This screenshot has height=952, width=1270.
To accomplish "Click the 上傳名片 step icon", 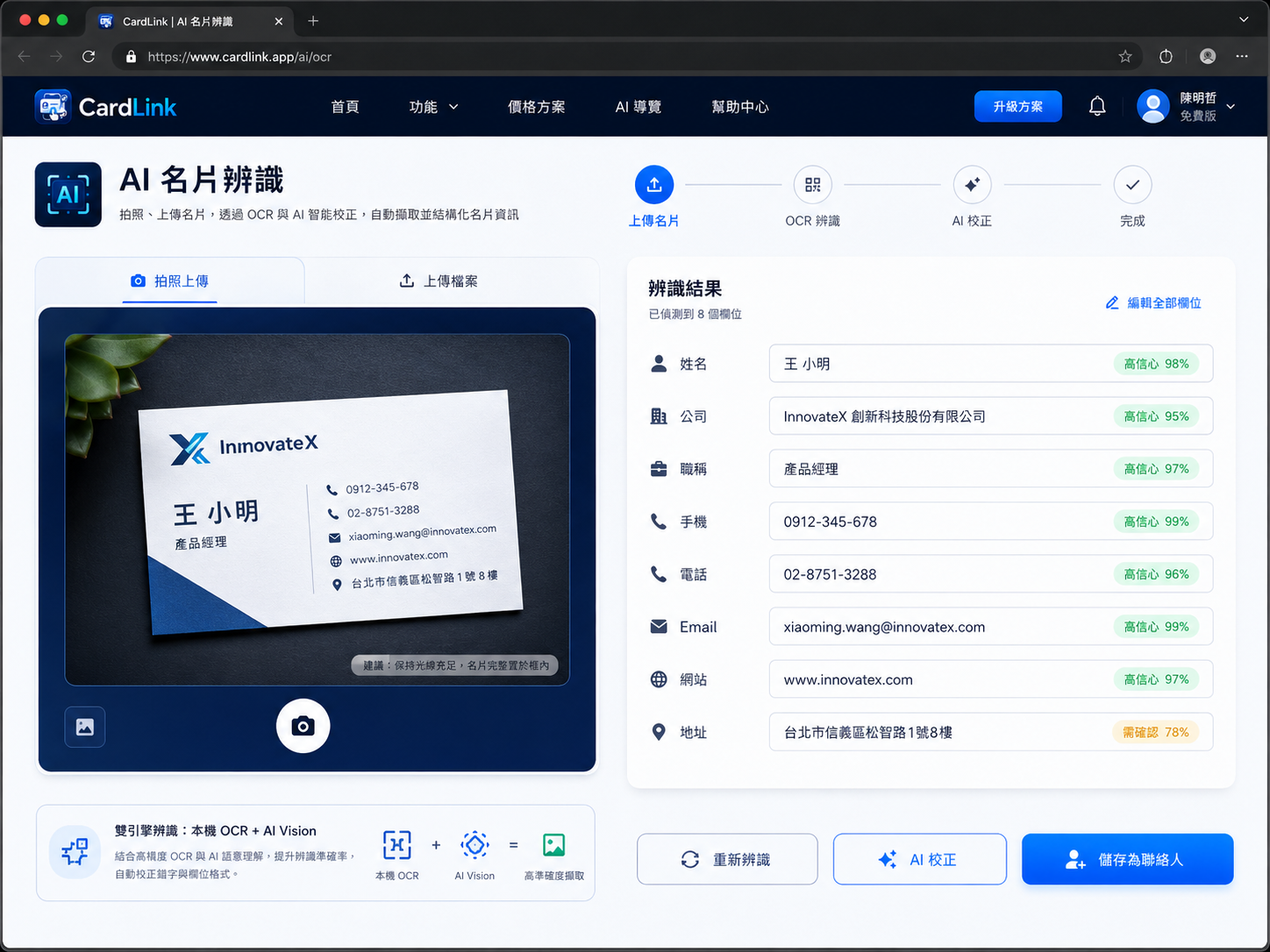I will coord(654,185).
